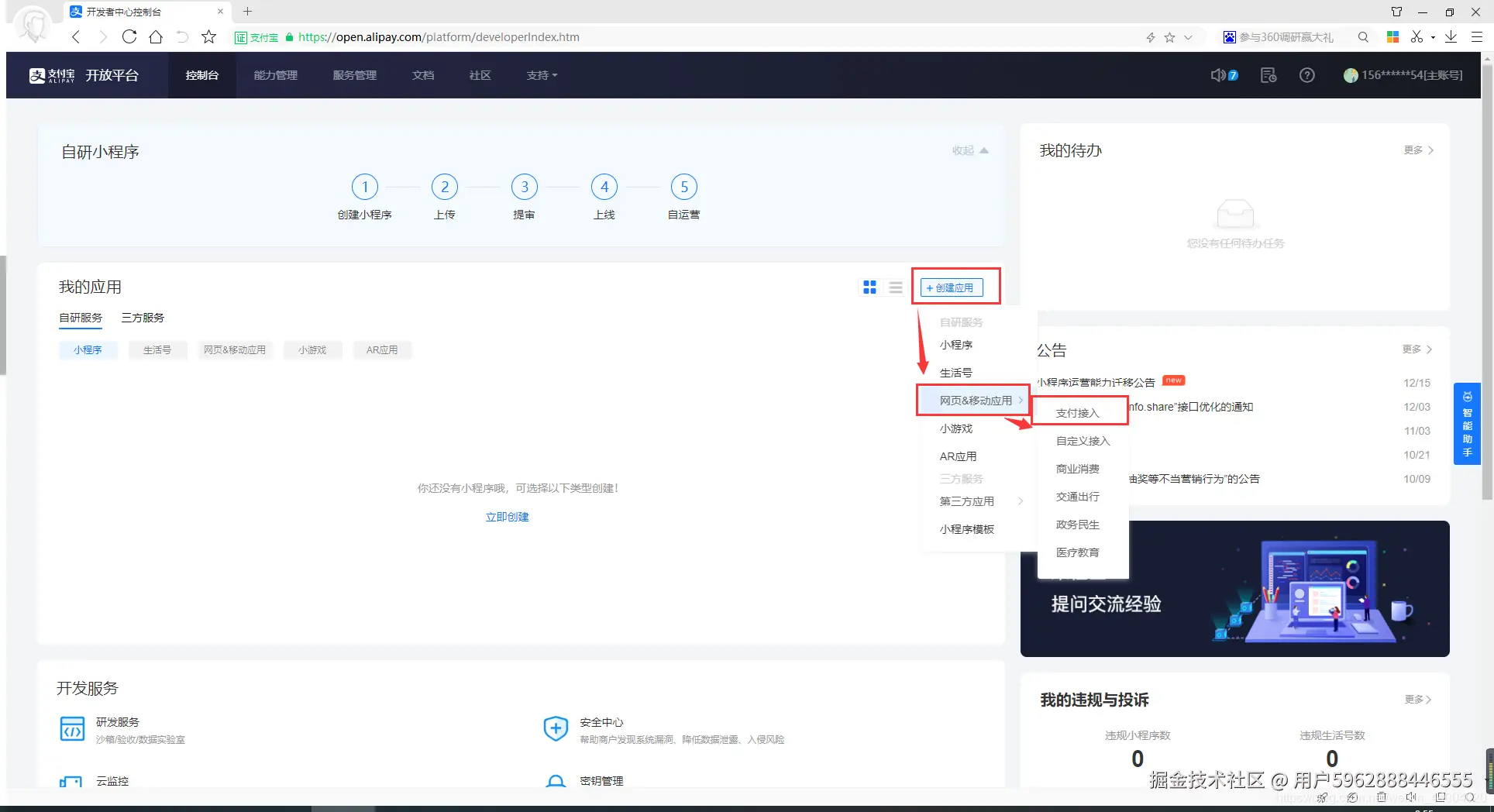
Task: Reload the current page
Action: (x=129, y=36)
